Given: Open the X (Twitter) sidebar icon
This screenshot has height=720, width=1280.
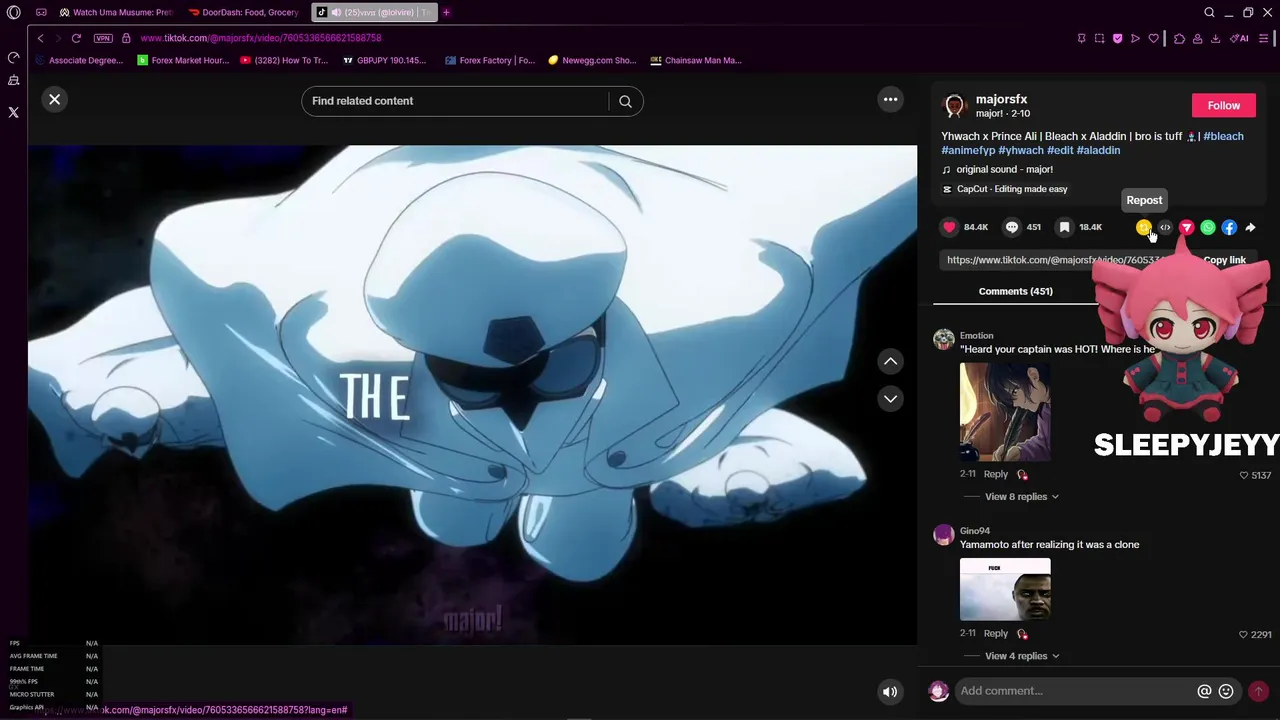Looking at the screenshot, I should [13, 112].
